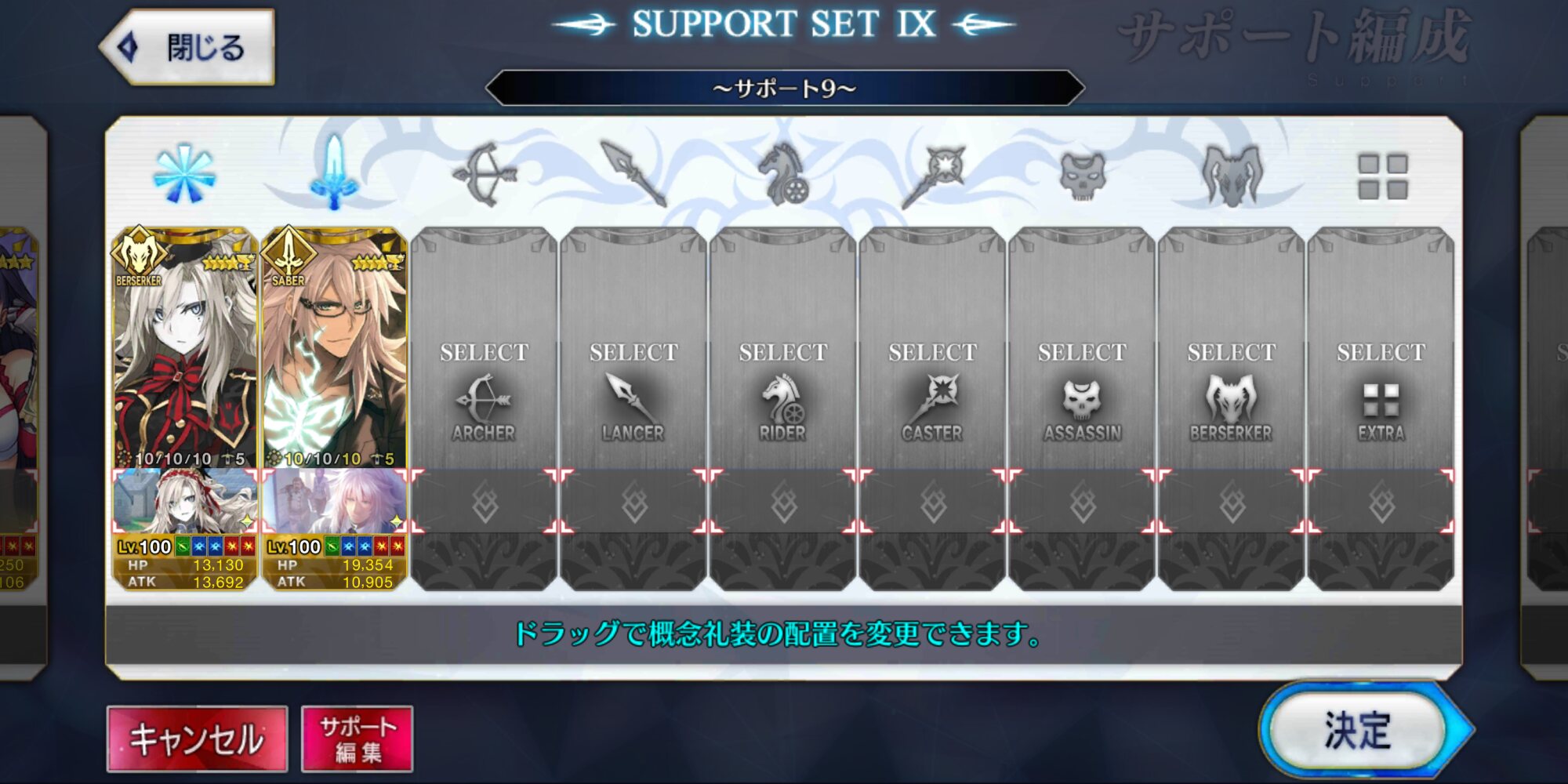Open the Saber servant card with glasses
The height and width of the screenshot is (784, 1568).
(x=335, y=349)
